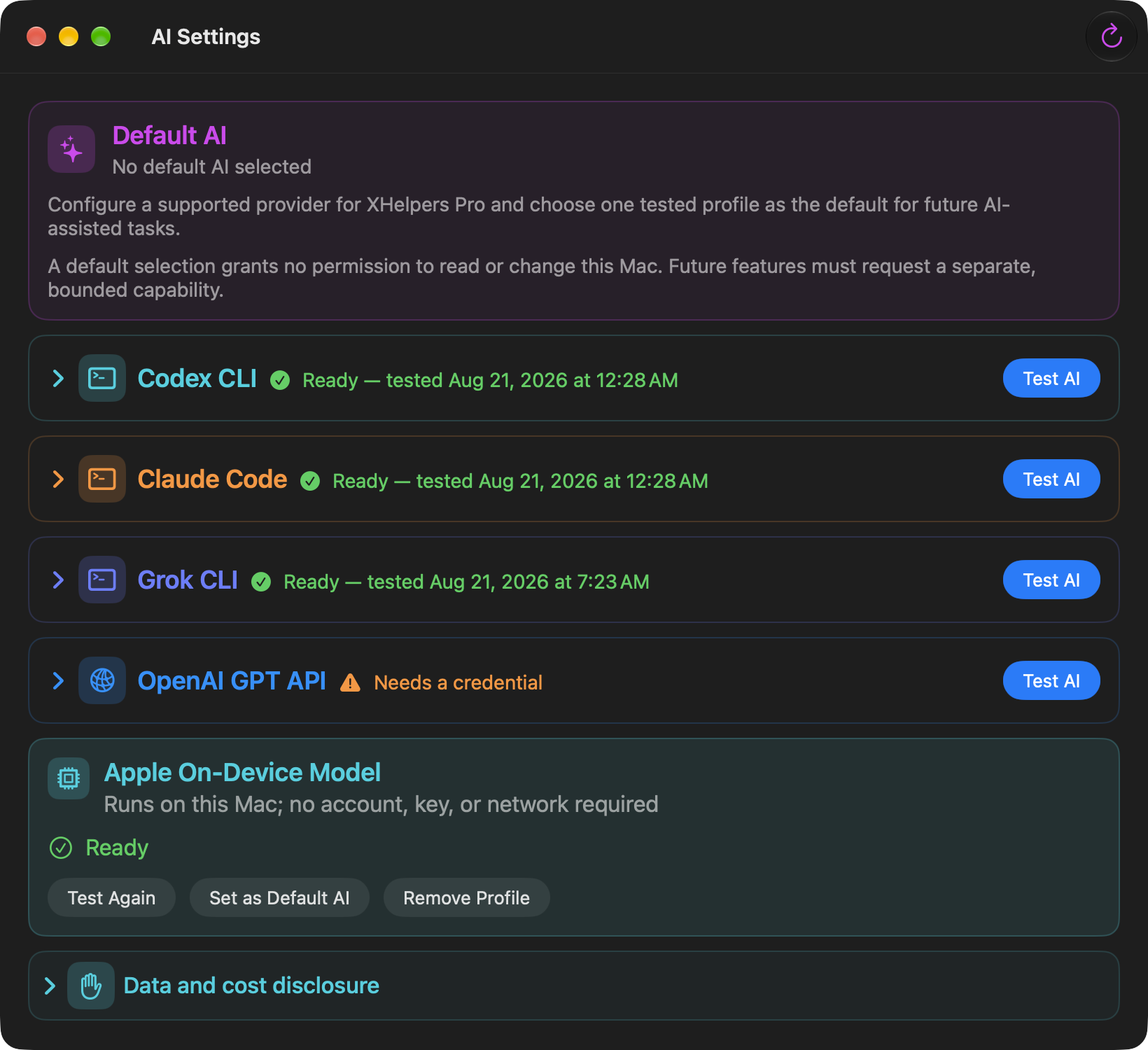Click the Default AI sparkles icon
Screen dimensions: 1148x1050
[x=71, y=149]
